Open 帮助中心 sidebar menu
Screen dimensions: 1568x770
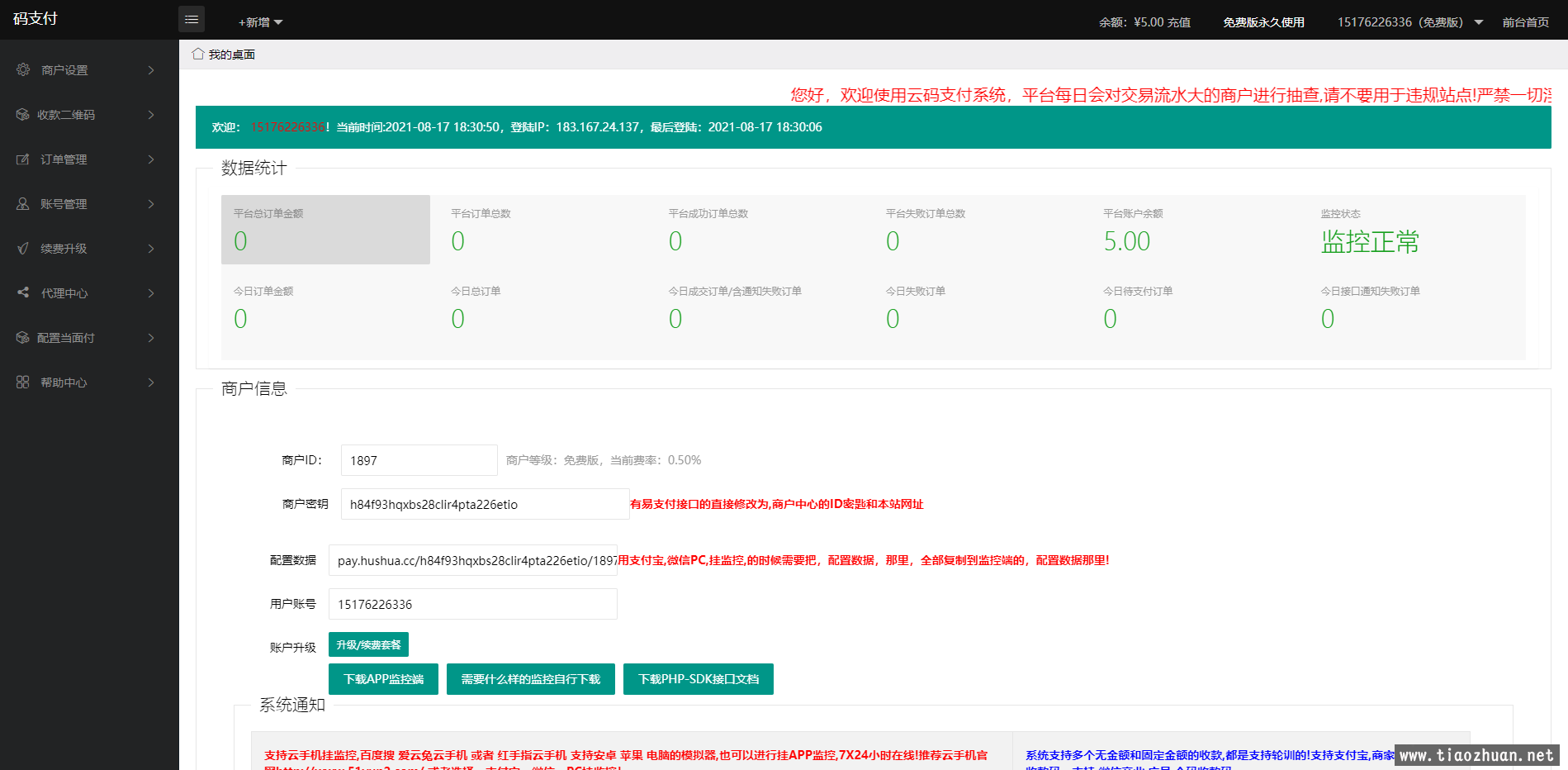point(89,383)
